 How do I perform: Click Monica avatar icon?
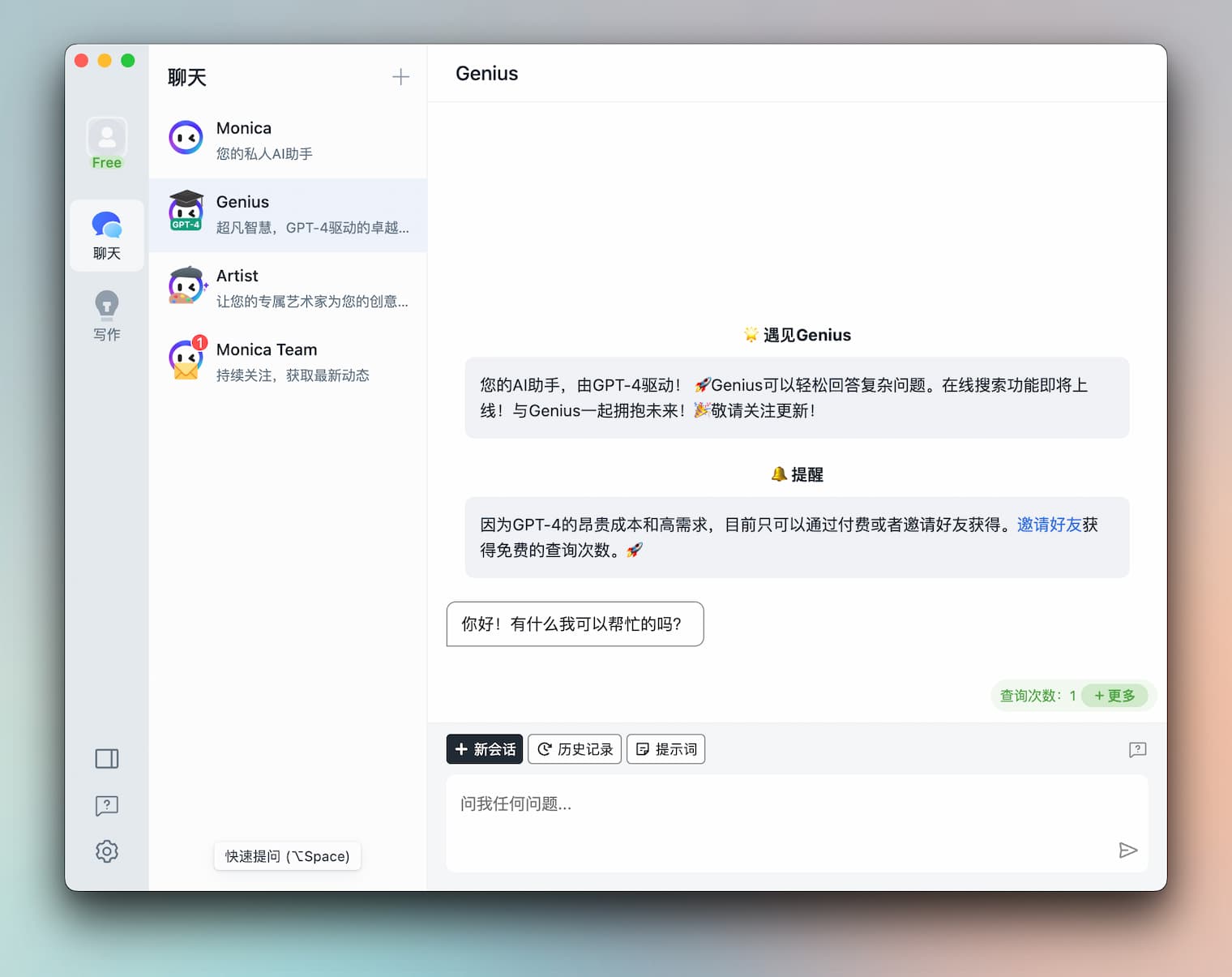pos(186,138)
